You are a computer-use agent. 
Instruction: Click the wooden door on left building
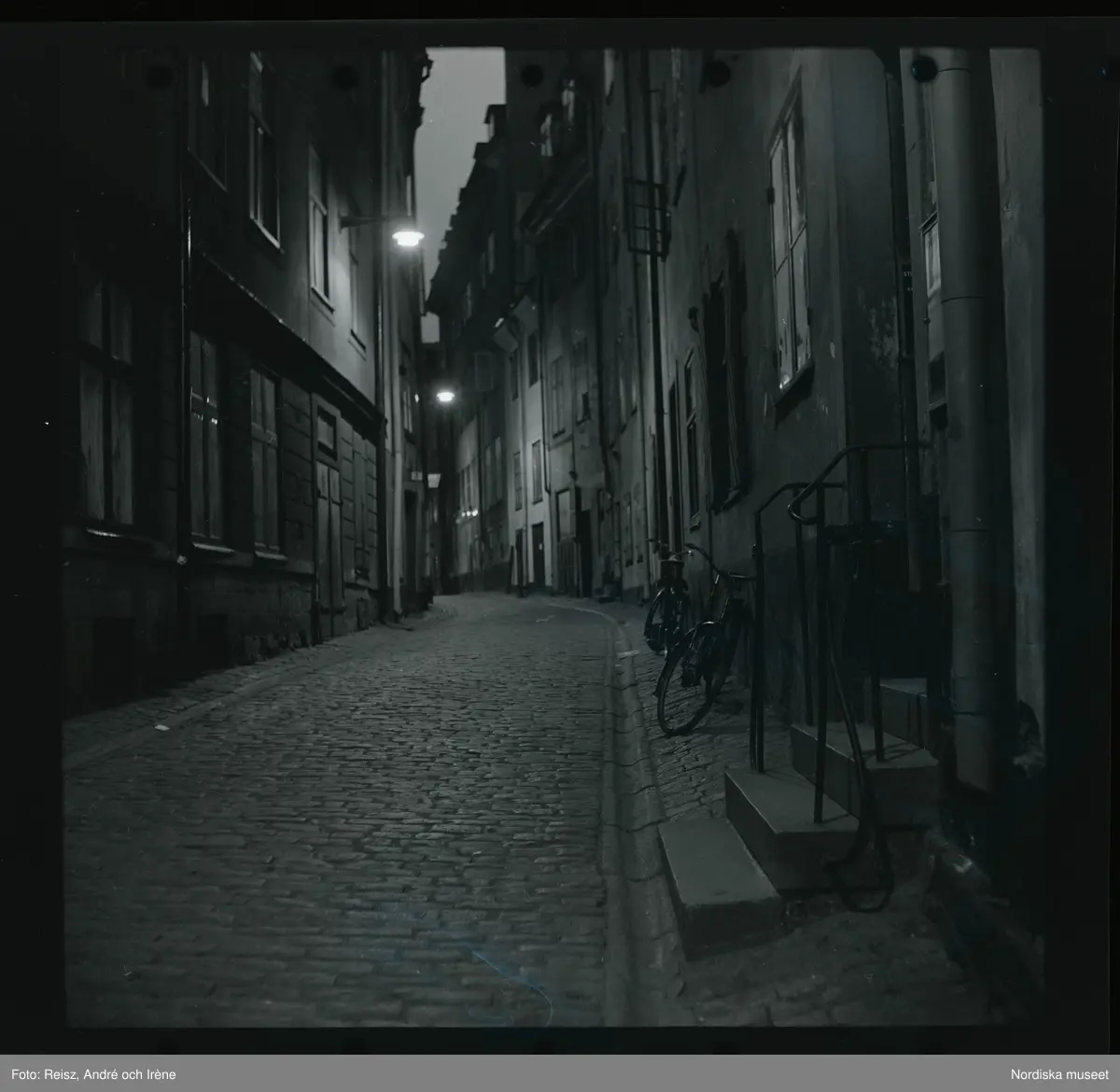pyautogui.click(x=328, y=523)
